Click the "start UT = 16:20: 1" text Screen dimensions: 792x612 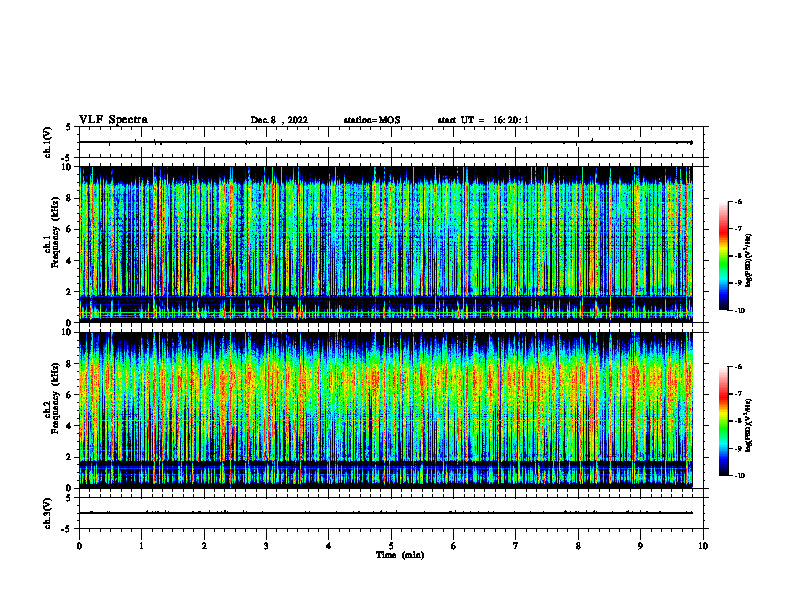pos(483,120)
